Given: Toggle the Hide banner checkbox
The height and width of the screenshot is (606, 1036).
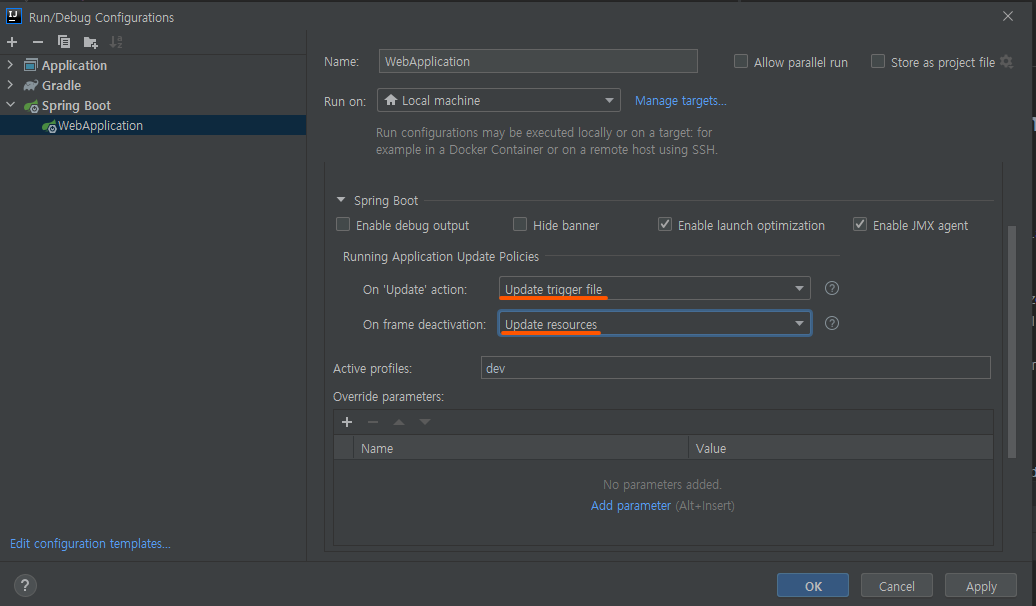Looking at the screenshot, I should [520, 225].
